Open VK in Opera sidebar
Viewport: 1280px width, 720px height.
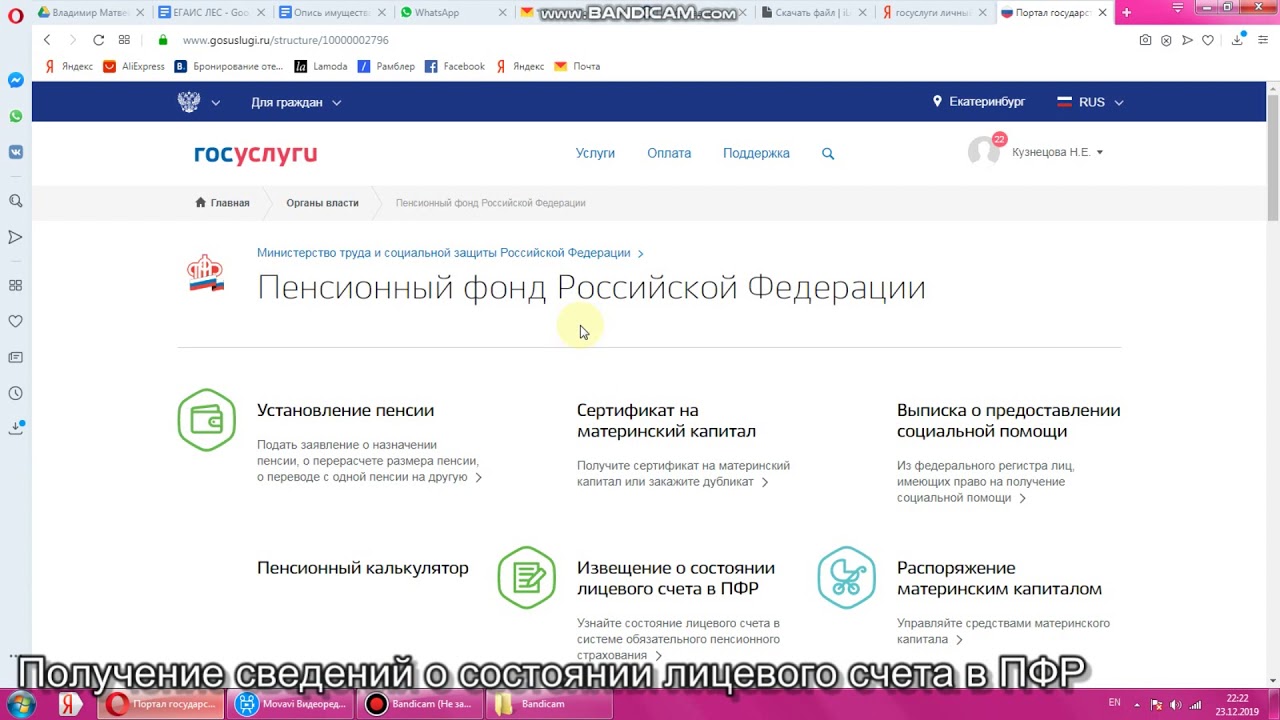click(16, 152)
